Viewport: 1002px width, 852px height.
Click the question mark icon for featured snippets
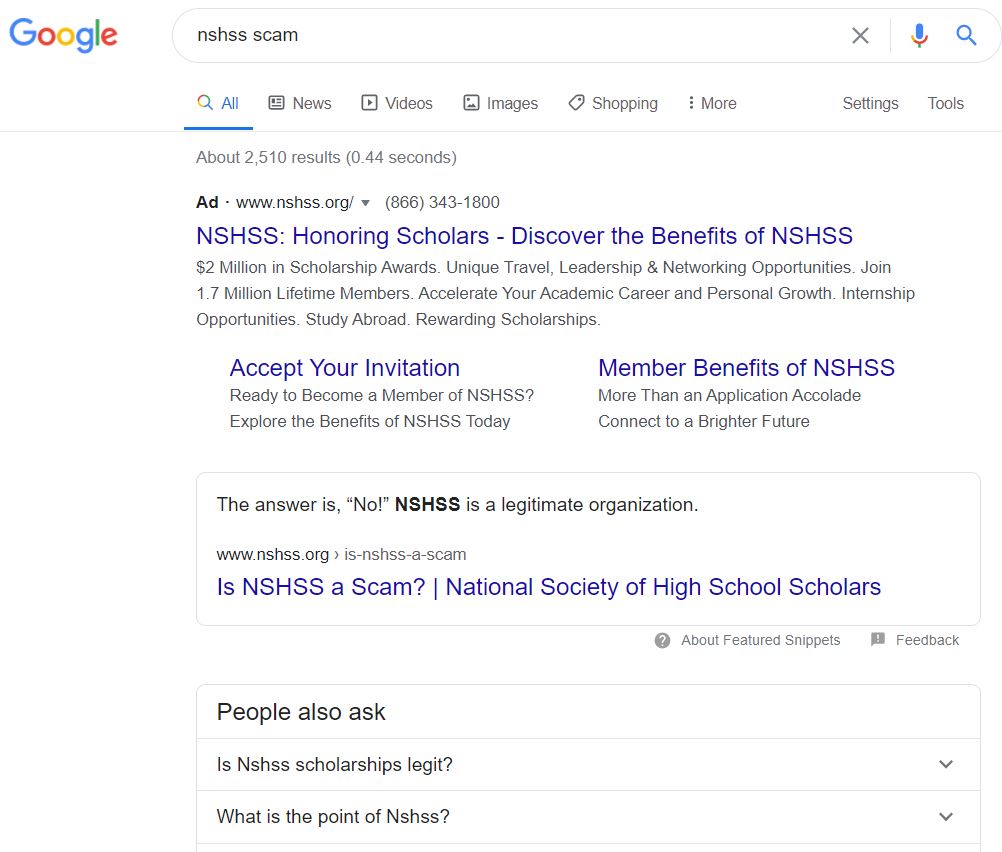(663, 640)
